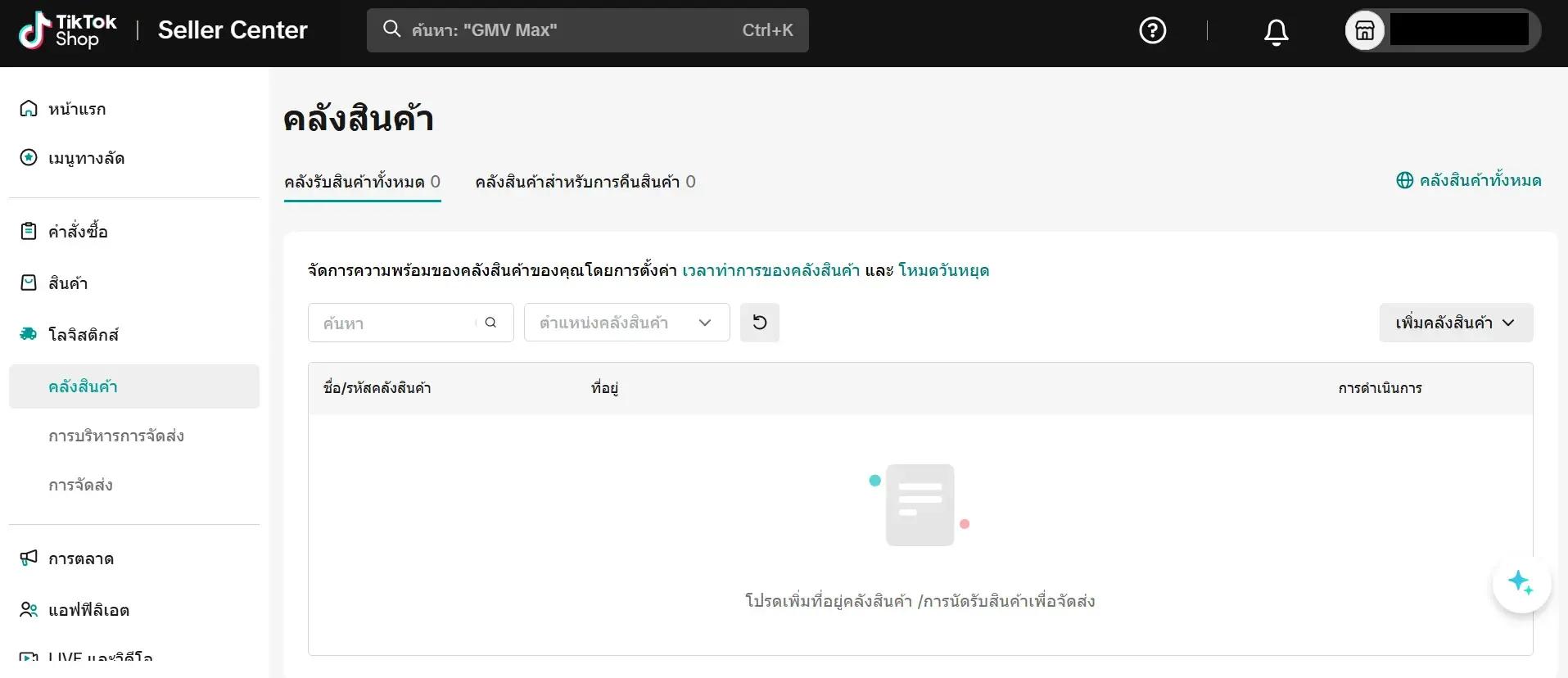The width and height of the screenshot is (1568, 678).
Task: Click the search icon in warehouse search field
Action: [x=490, y=323]
